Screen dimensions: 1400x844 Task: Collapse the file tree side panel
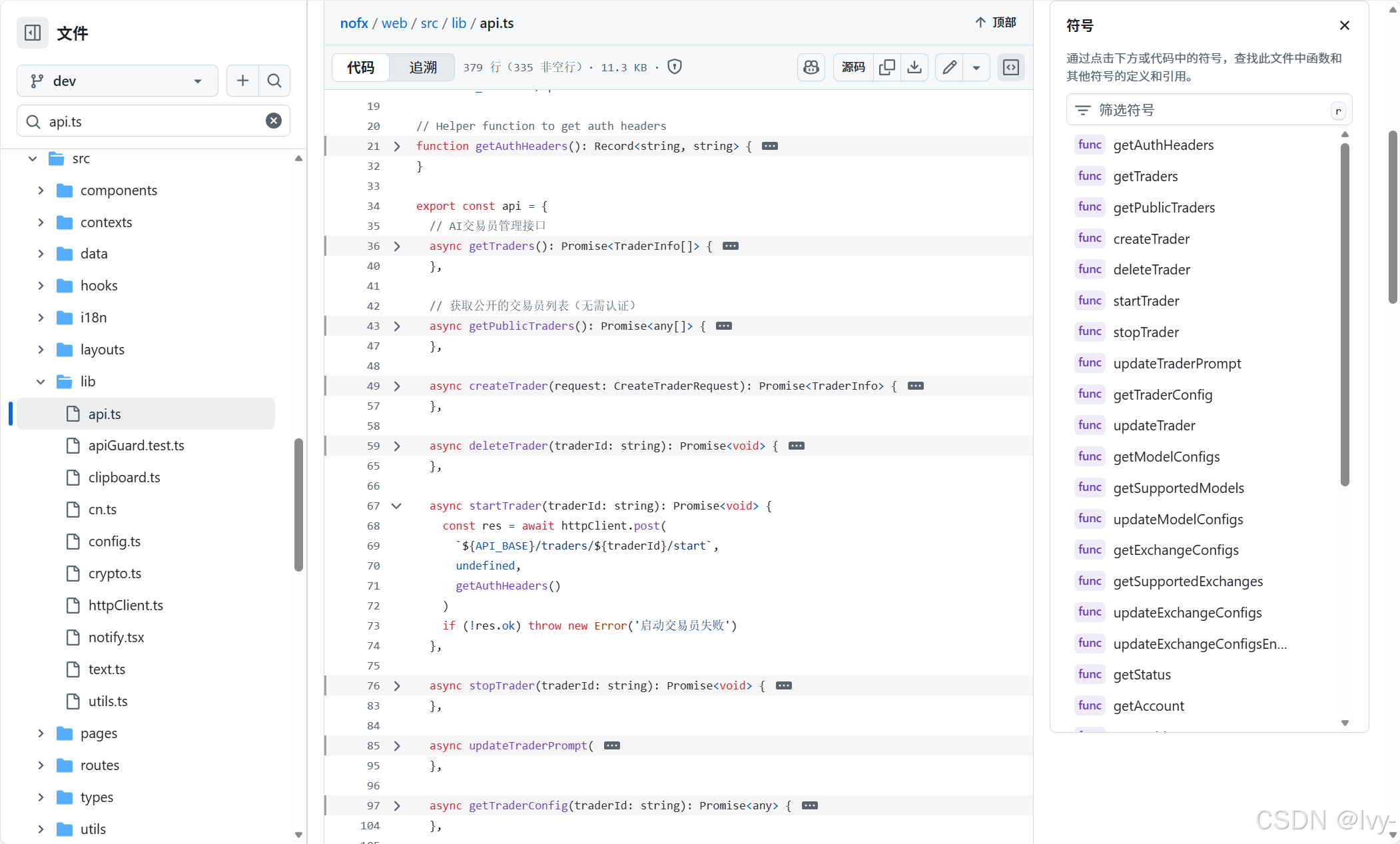pyautogui.click(x=33, y=33)
